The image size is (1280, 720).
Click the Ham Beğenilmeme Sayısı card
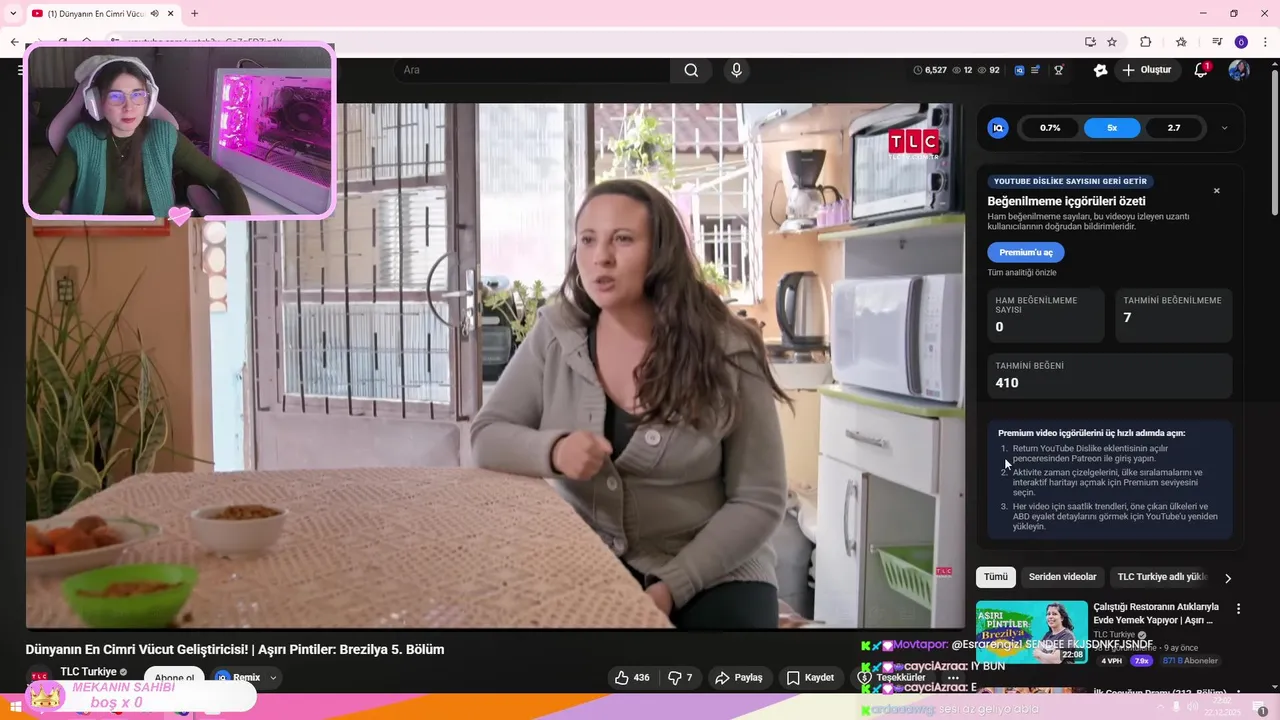click(x=1045, y=315)
